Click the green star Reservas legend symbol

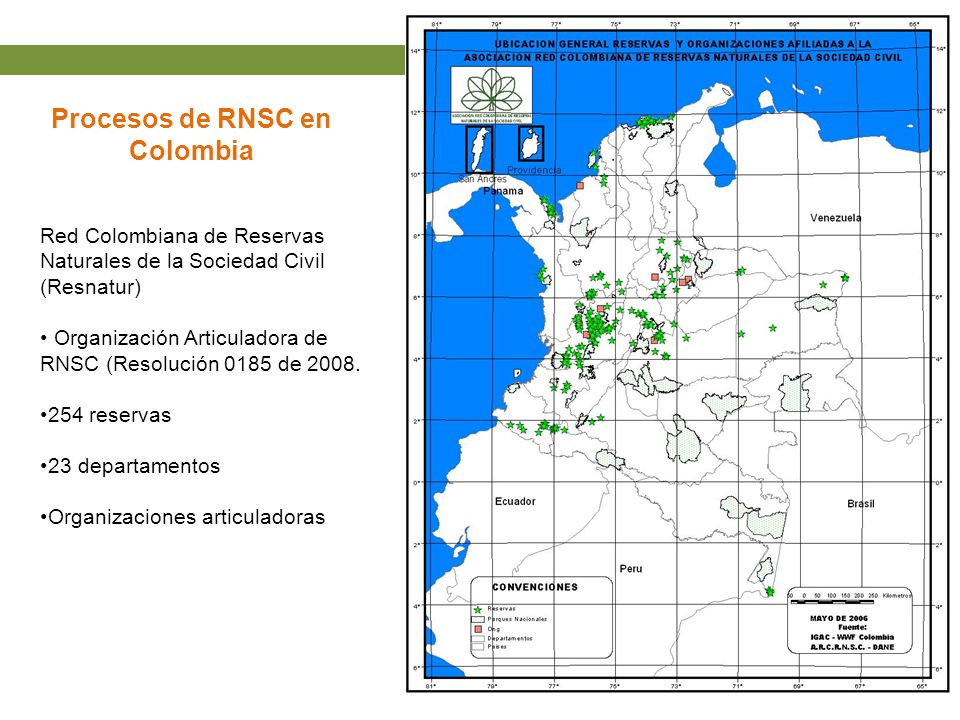coord(478,610)
